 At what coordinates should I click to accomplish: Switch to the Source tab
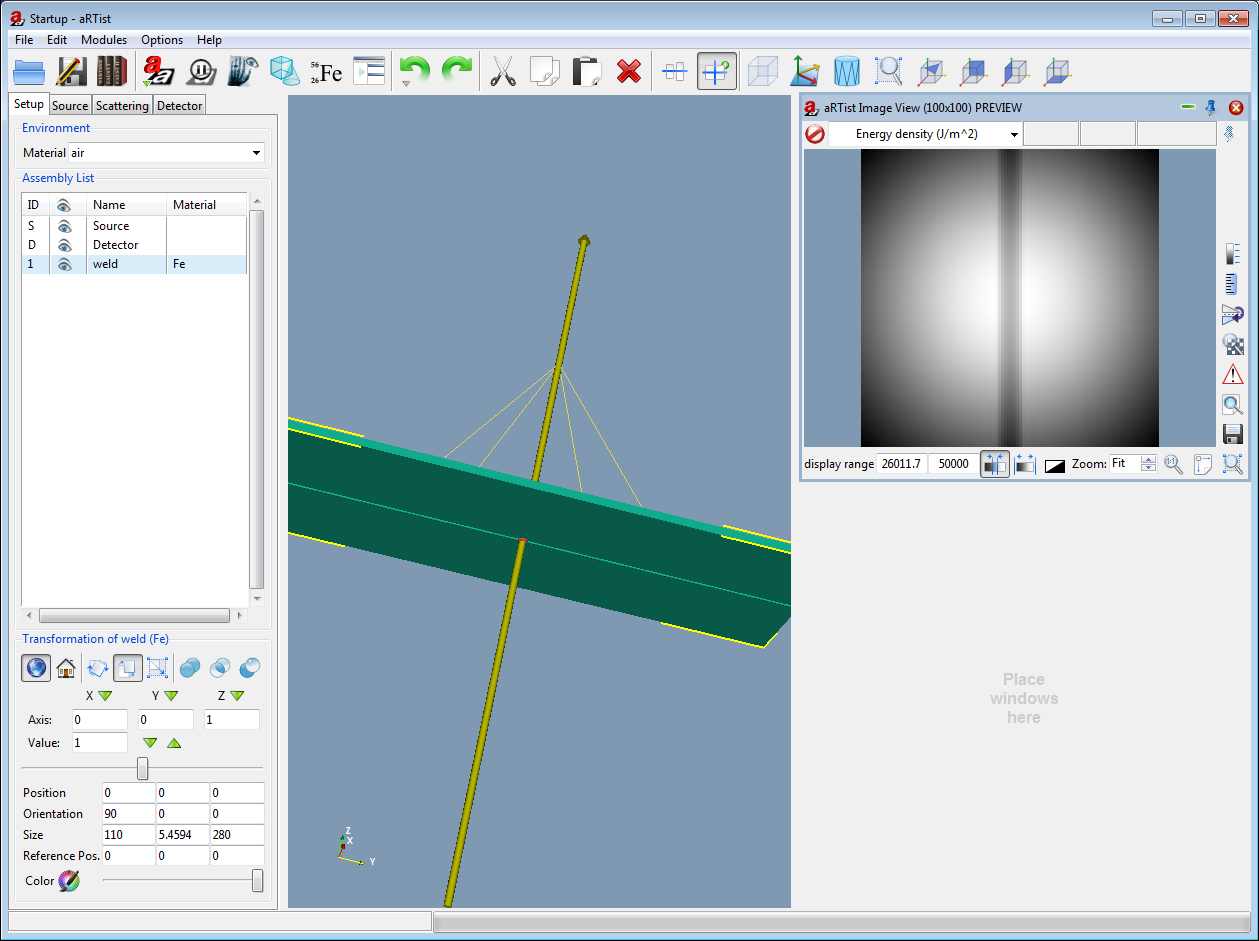click(70, 105)
